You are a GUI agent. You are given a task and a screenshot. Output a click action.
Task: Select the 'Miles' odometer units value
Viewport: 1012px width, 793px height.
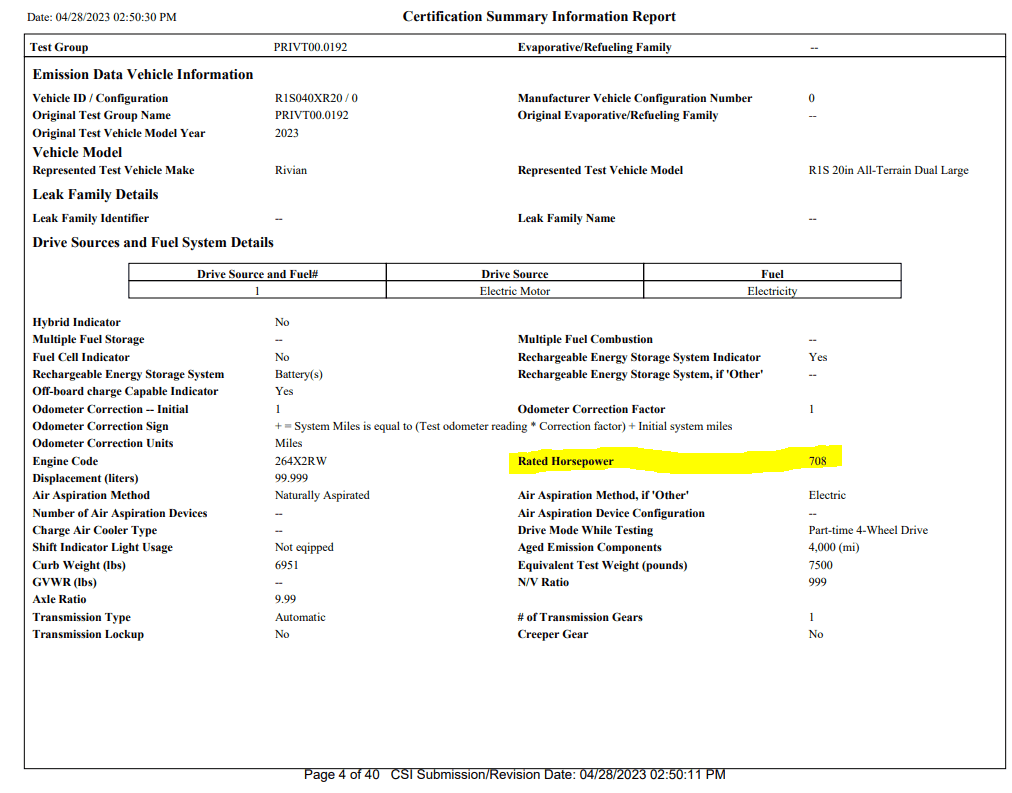point(288,443)
